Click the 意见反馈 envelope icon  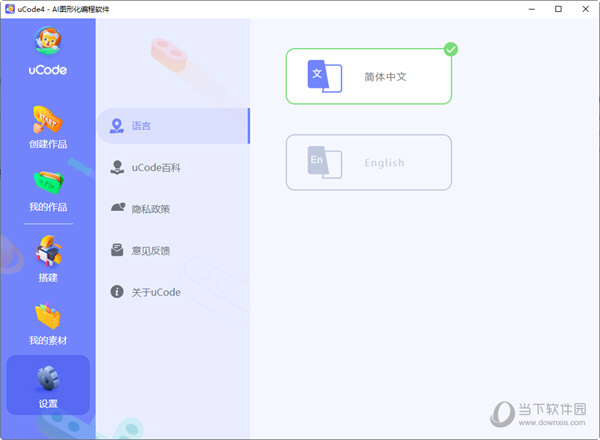117,249
